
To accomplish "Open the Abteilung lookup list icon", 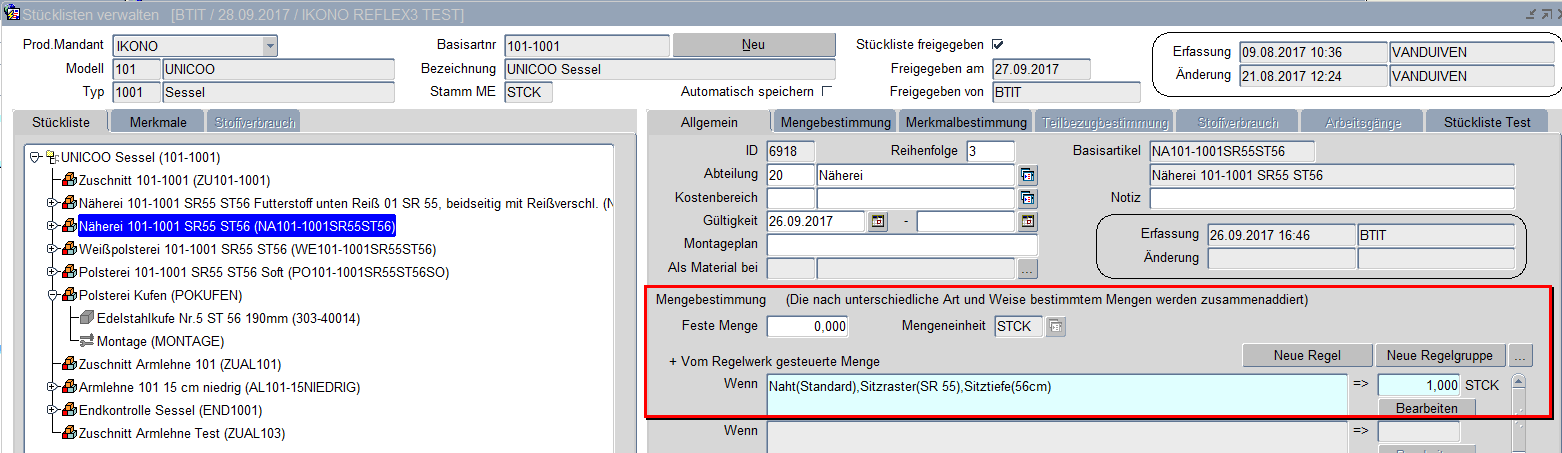I will pos(1027,175).
